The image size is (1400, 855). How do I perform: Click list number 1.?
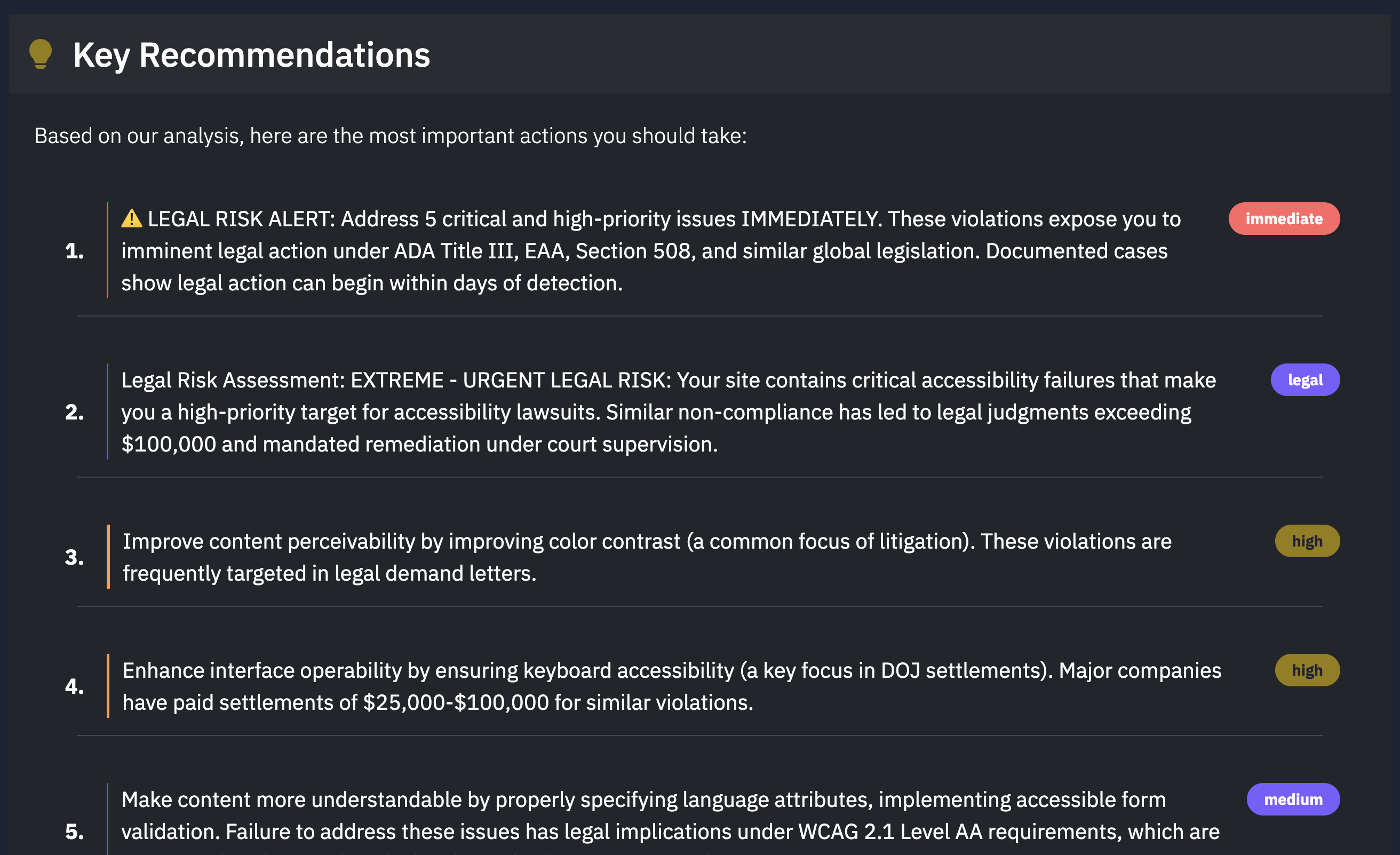(x=75, y=251)
